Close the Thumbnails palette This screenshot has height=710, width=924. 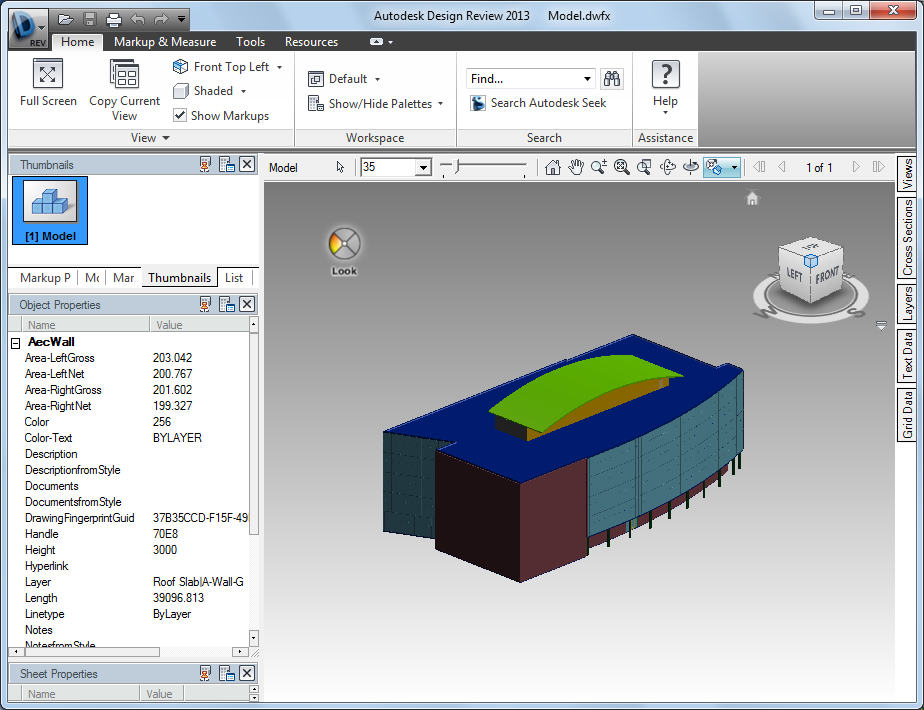point(247,164)
